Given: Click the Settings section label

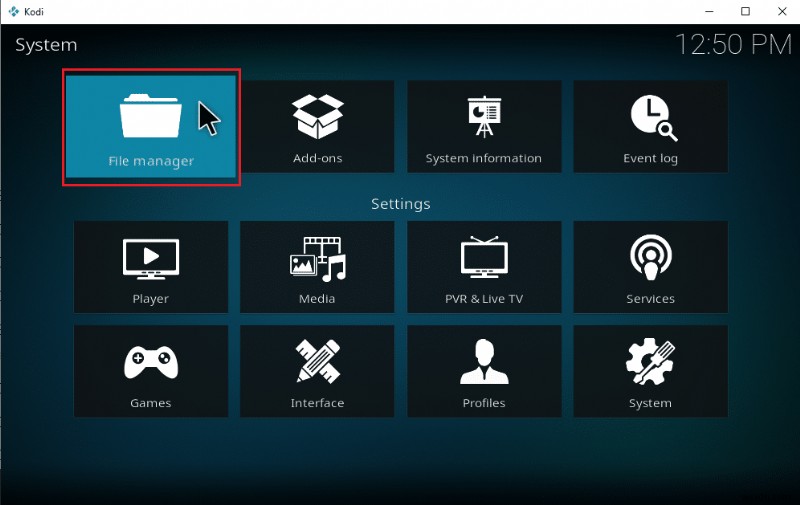Looking at the screenshot, I should pos(401,204).
